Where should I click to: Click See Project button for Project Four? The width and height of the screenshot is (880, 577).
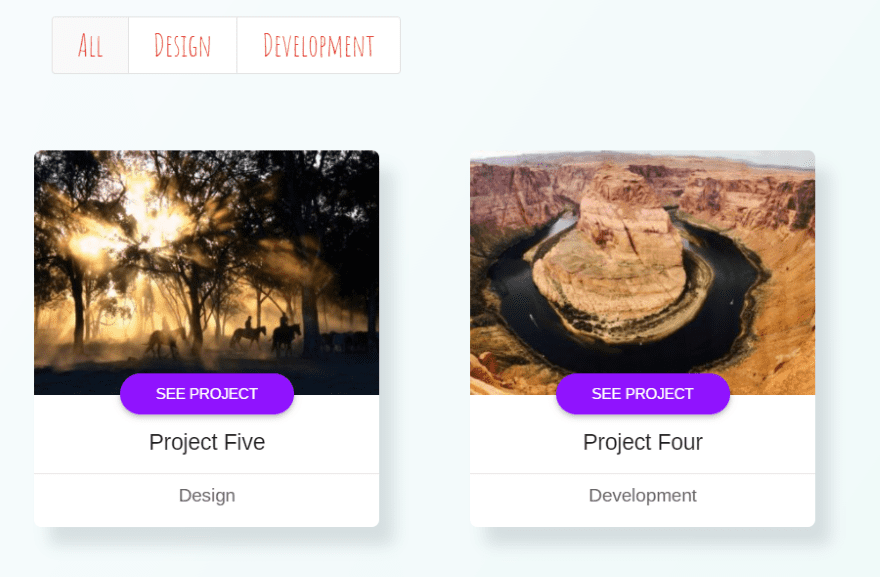point(643,393)
